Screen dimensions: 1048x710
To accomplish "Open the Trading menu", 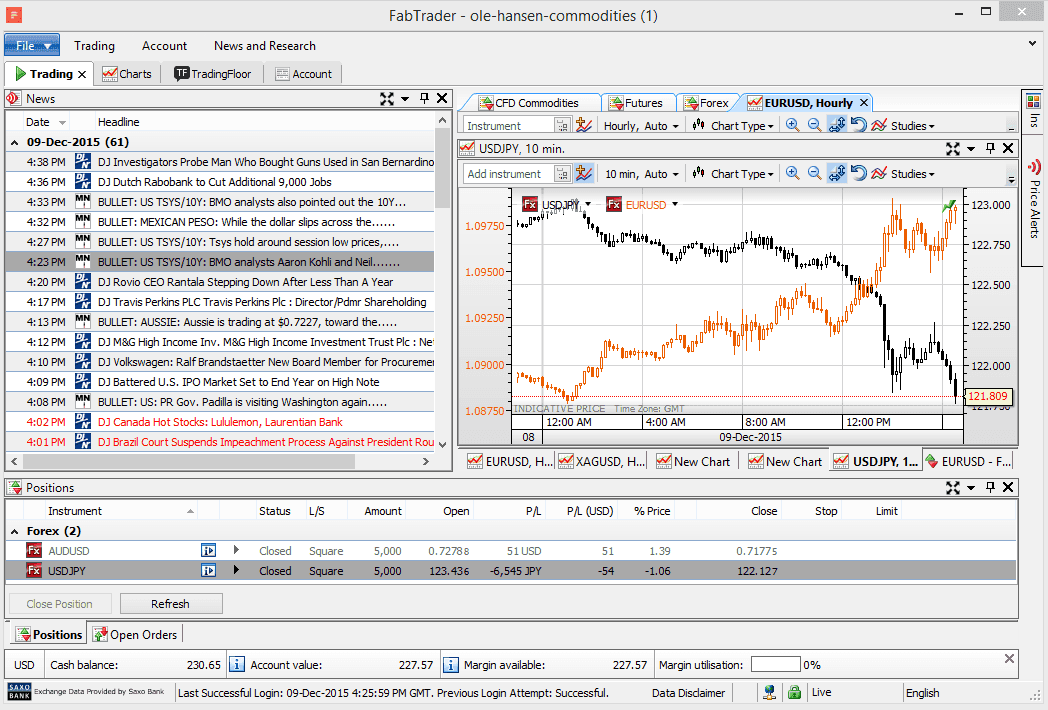I will tap(94, 45).
